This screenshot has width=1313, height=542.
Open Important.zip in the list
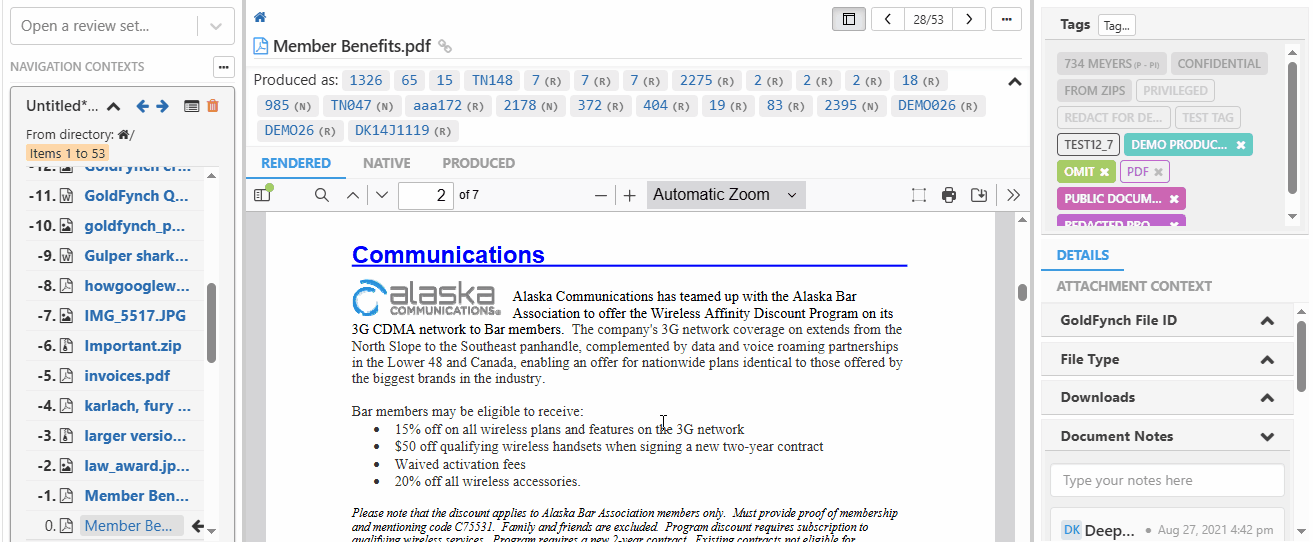pos(134,346)
